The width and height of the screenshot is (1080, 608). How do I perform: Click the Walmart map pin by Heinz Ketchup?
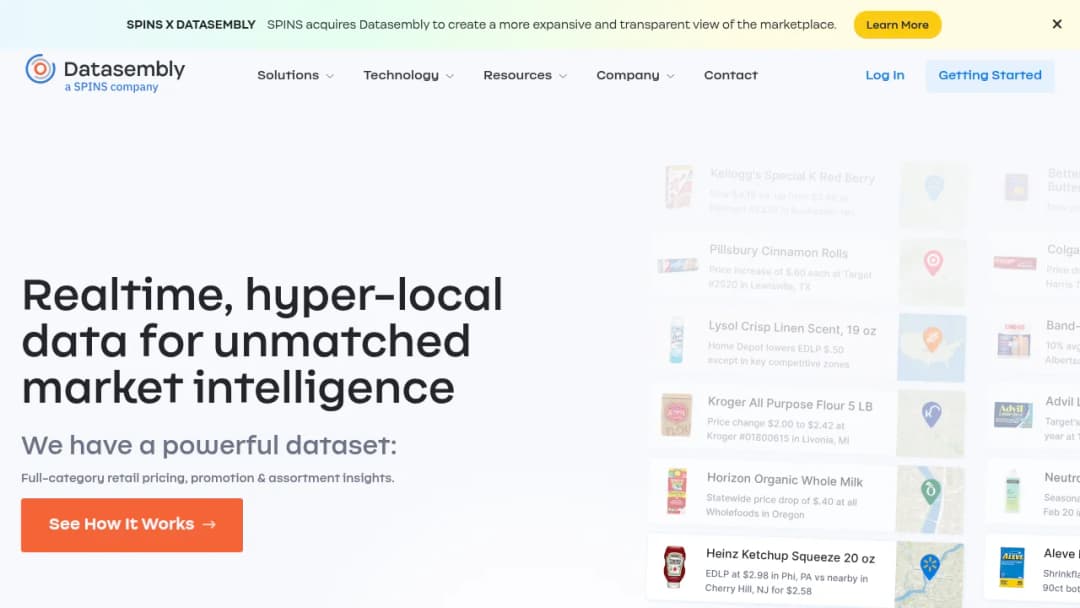(x=930, y=567)
